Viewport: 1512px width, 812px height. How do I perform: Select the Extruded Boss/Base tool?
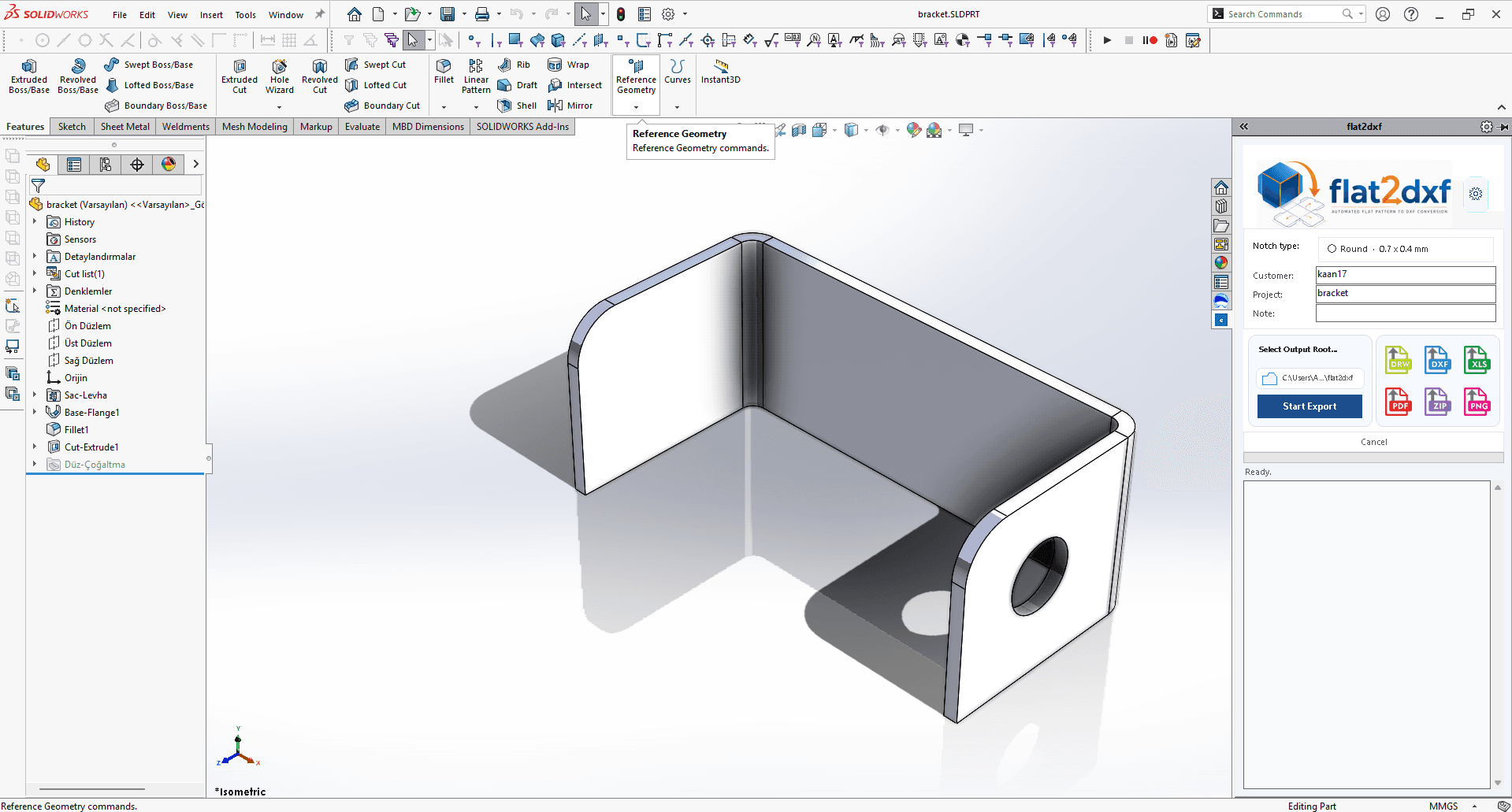29,76
